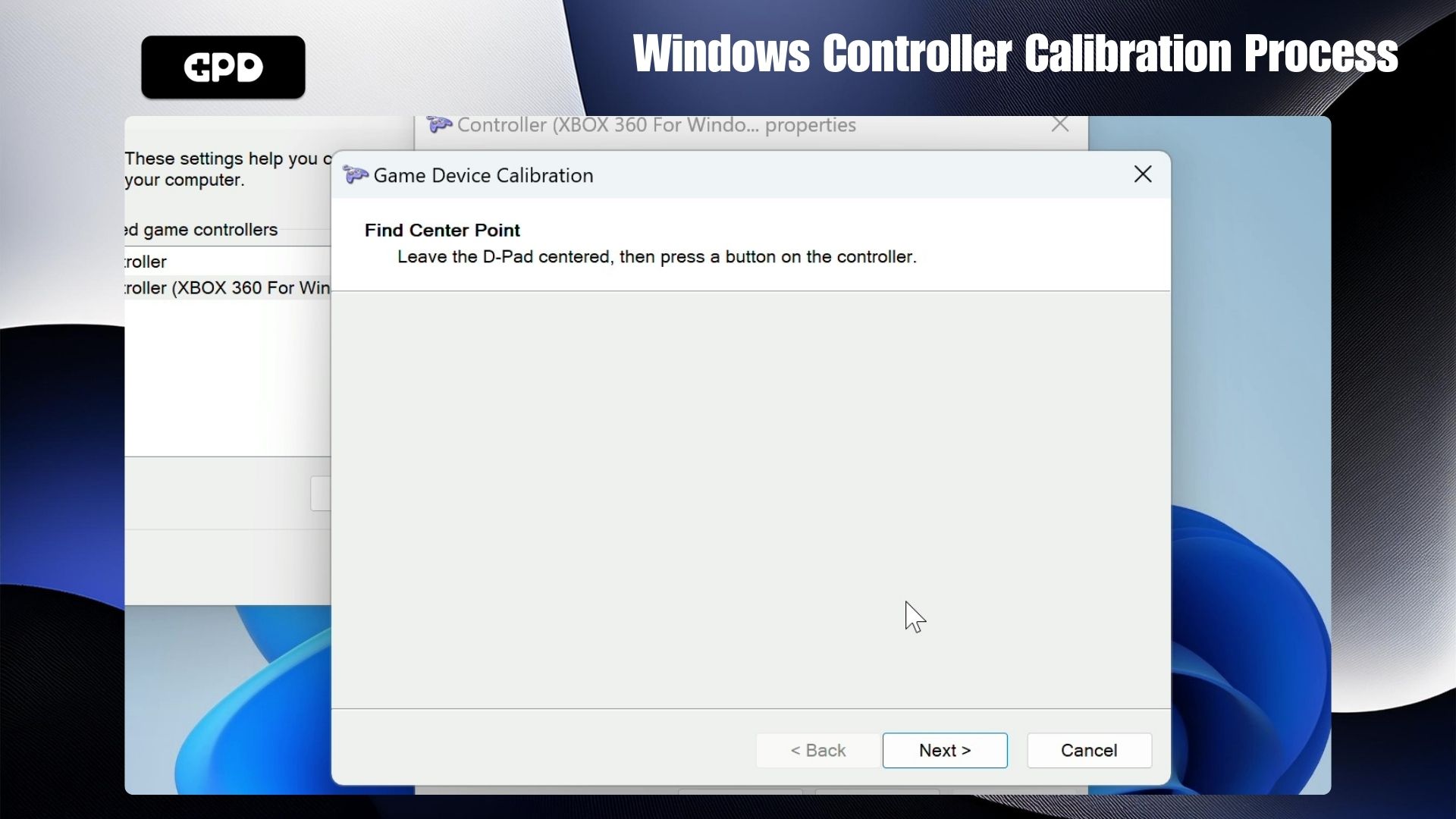Click the Next > button
The image size is (1456, 819).
click(945, 750)
